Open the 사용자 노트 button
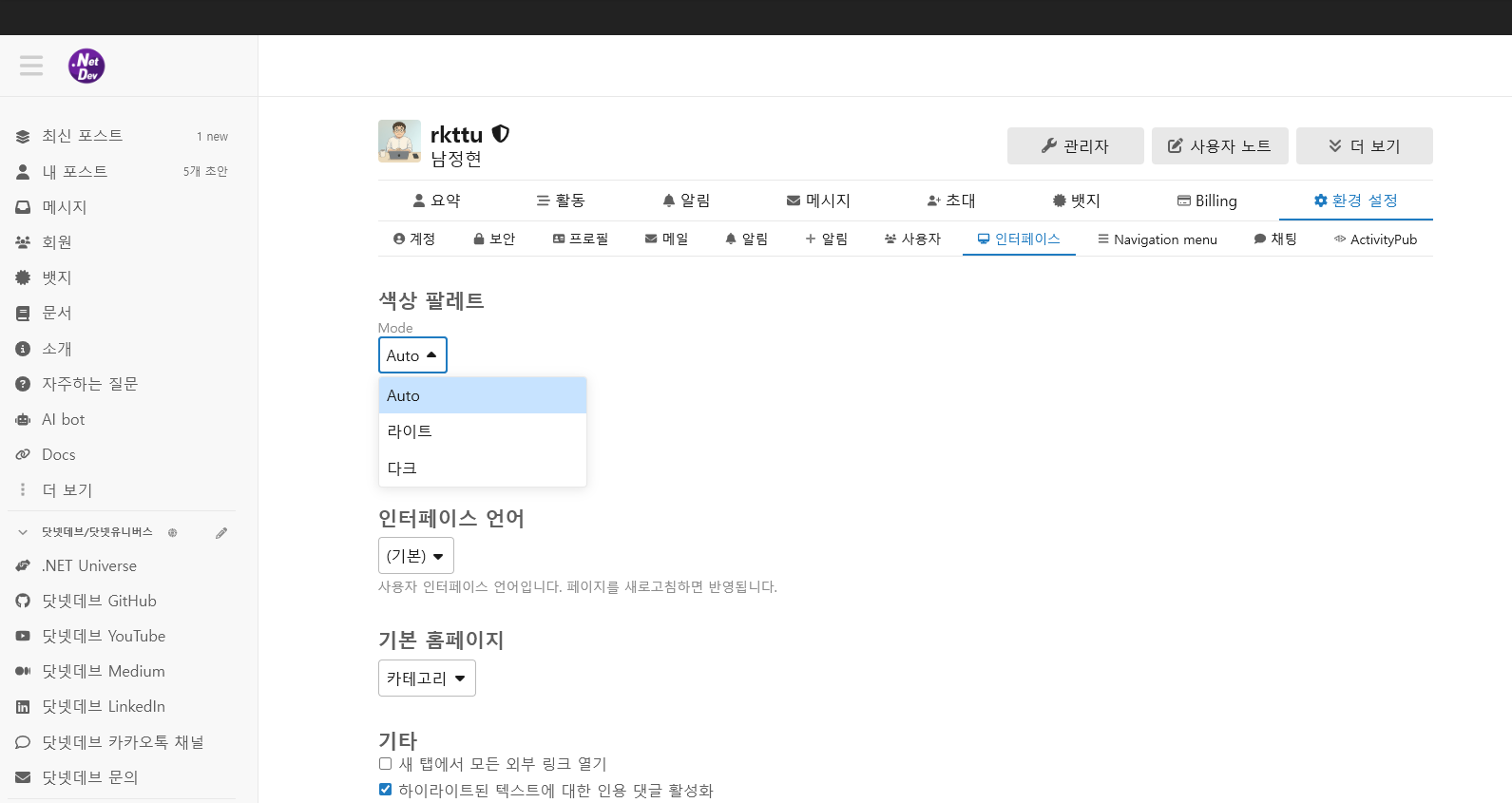This screenshot has width=1512, height=803. click(x=1220, y=145)
